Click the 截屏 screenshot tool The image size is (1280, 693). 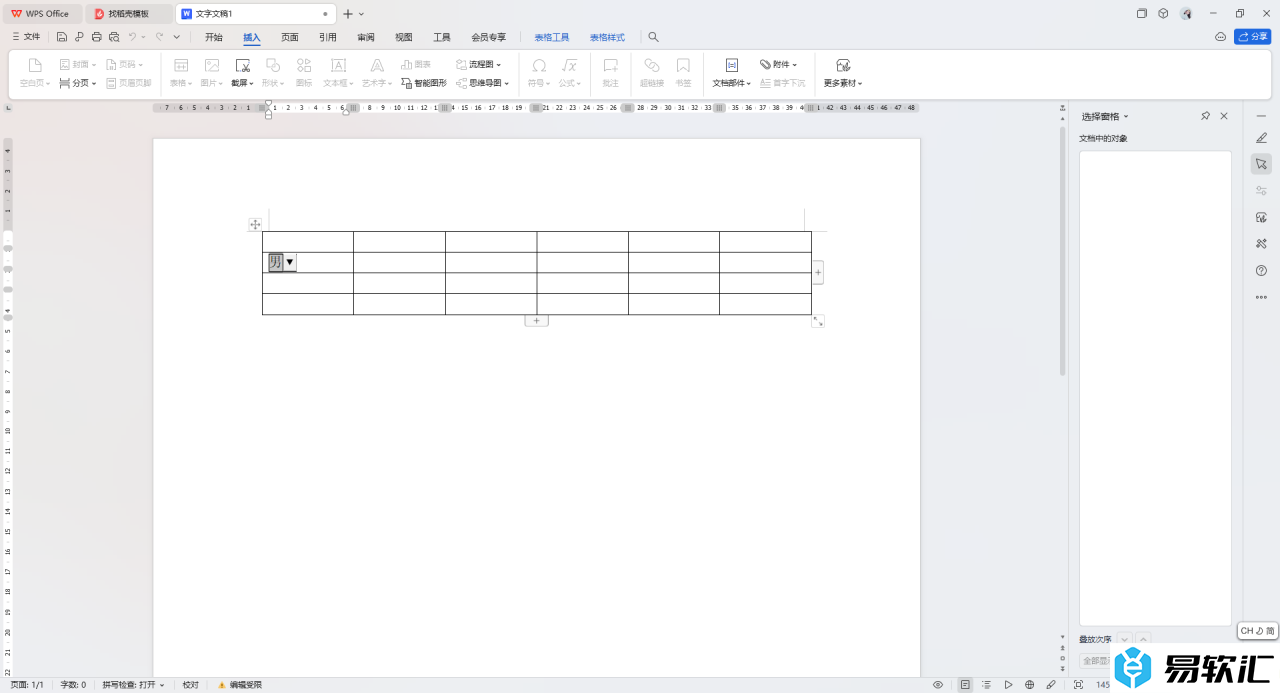242,73
